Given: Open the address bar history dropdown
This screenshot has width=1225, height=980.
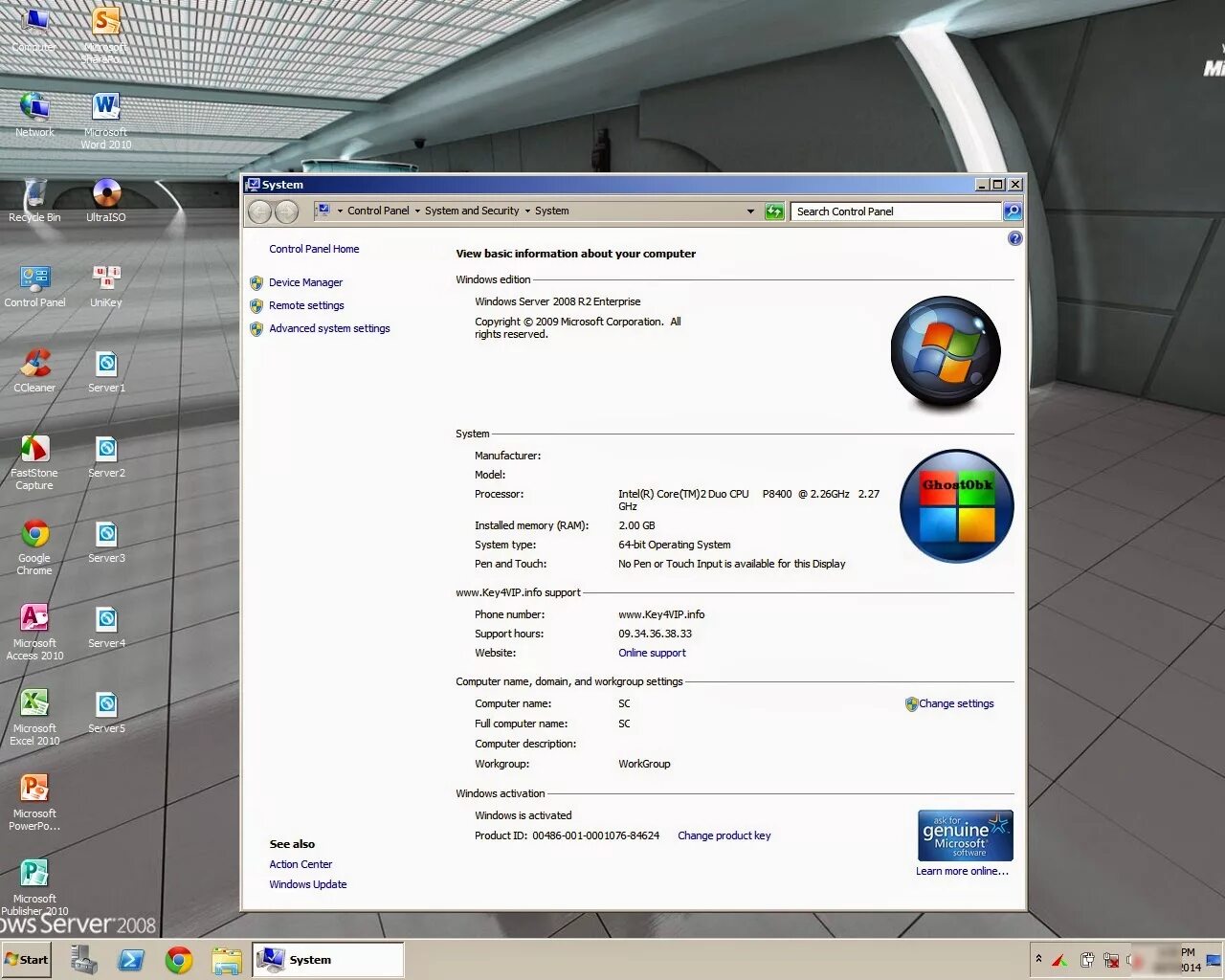Looking at the screenshot, I should pyautogui.click(x=750, y=212).
